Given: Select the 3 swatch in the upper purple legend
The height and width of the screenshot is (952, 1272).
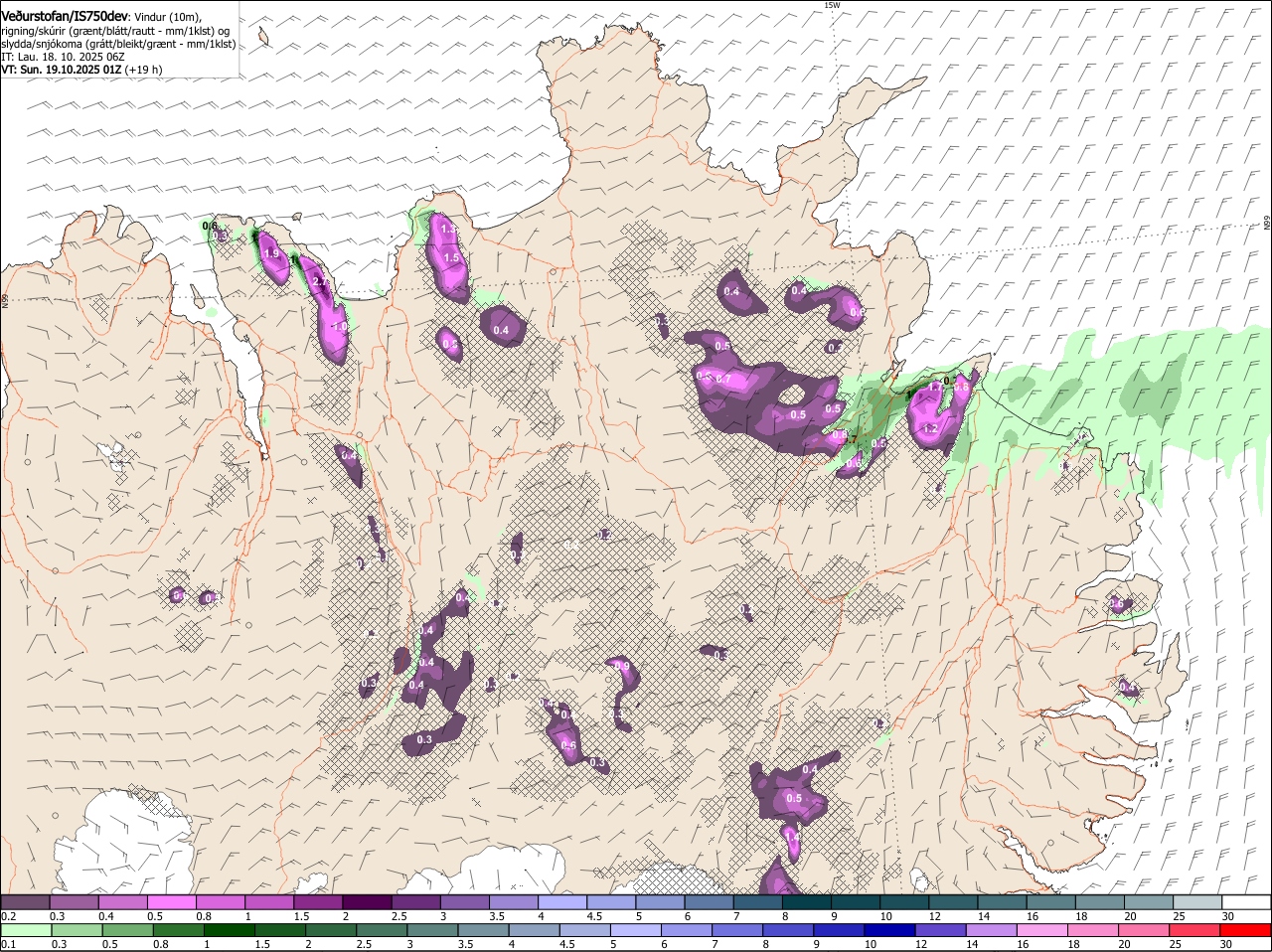Looking at the screenshot, I should (464, 901).
